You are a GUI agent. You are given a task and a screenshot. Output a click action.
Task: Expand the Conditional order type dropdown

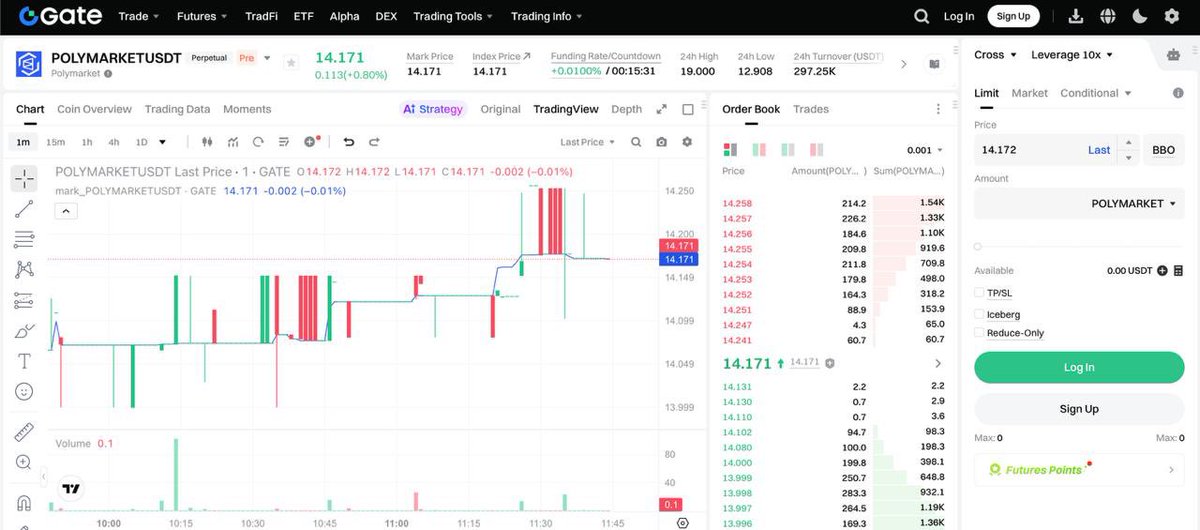(1096, 93)
